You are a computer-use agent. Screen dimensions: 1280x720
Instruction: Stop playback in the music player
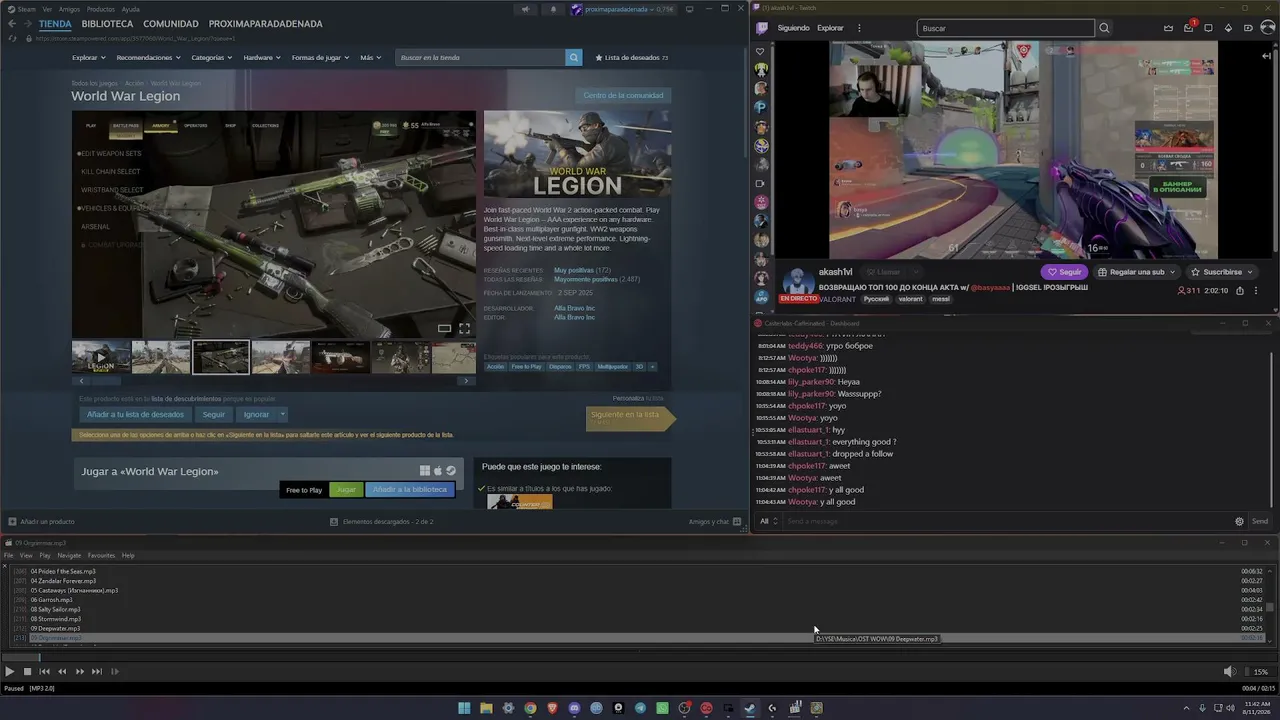[28, 672]
